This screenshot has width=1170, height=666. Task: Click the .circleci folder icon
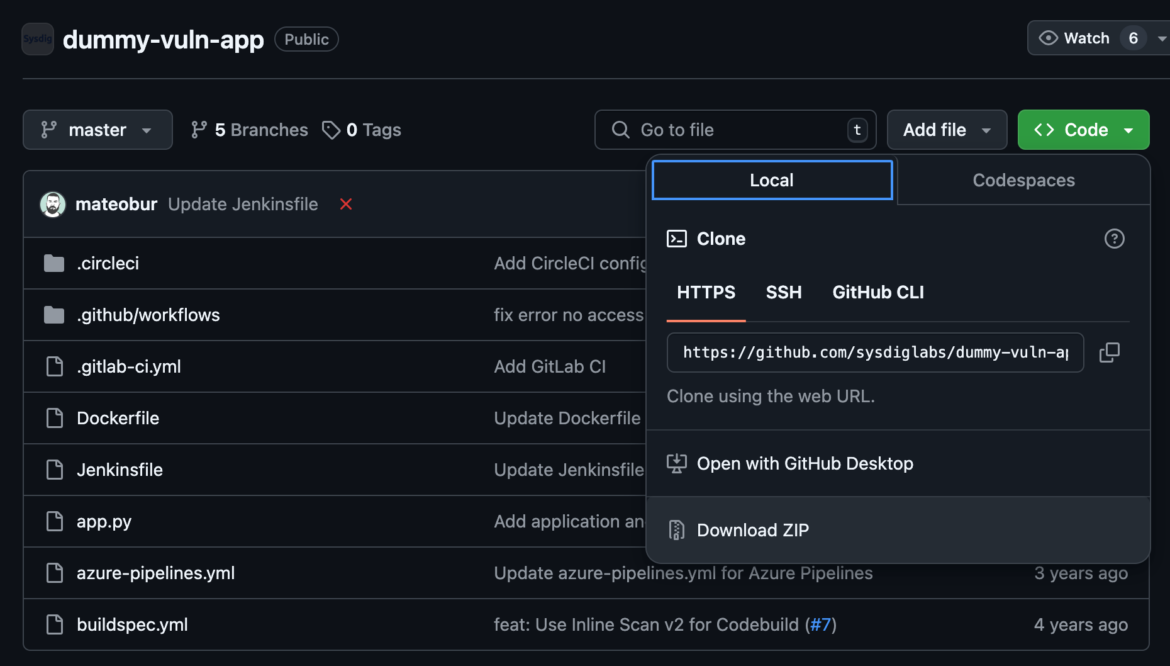(54, 263)
